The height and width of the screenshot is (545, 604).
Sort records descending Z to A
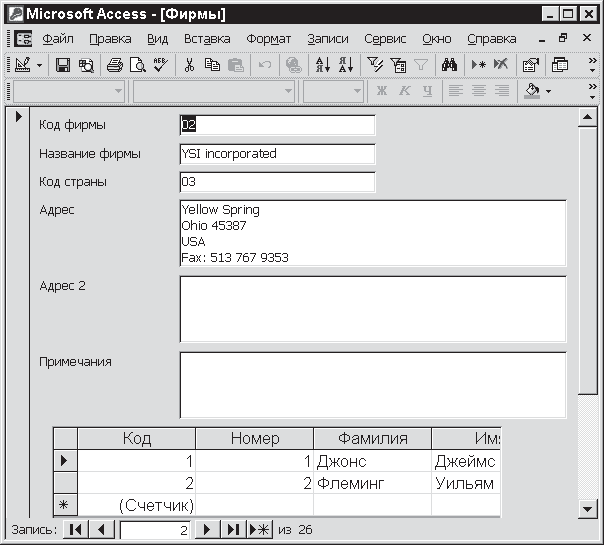click(x=345, y=65)
